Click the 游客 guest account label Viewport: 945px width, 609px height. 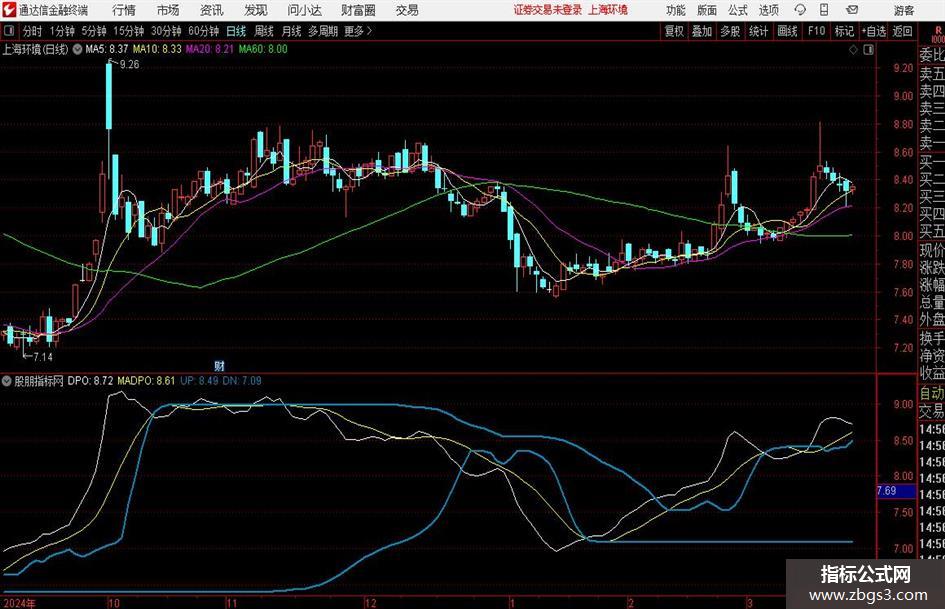(903, 10)
